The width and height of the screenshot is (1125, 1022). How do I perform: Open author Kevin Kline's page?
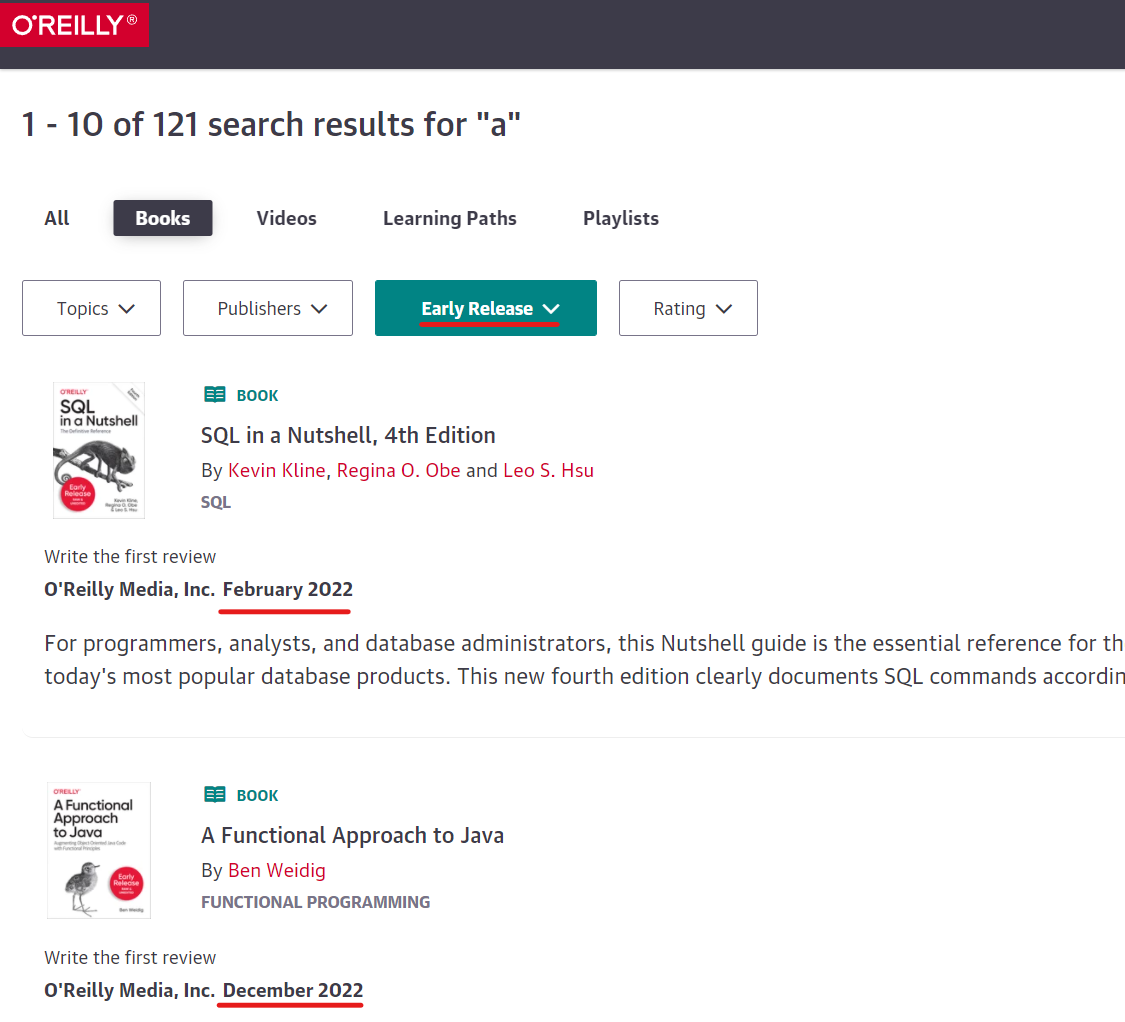(x=277, y=470)
